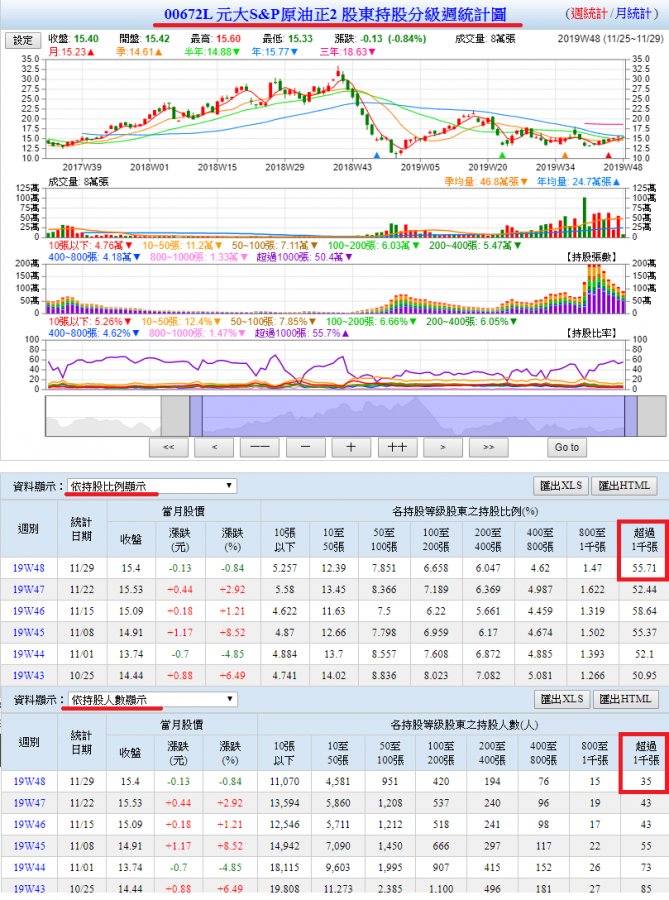
Task: Export shareholding ratio table with 匯出HTML
Action: (x=624, y=486)
